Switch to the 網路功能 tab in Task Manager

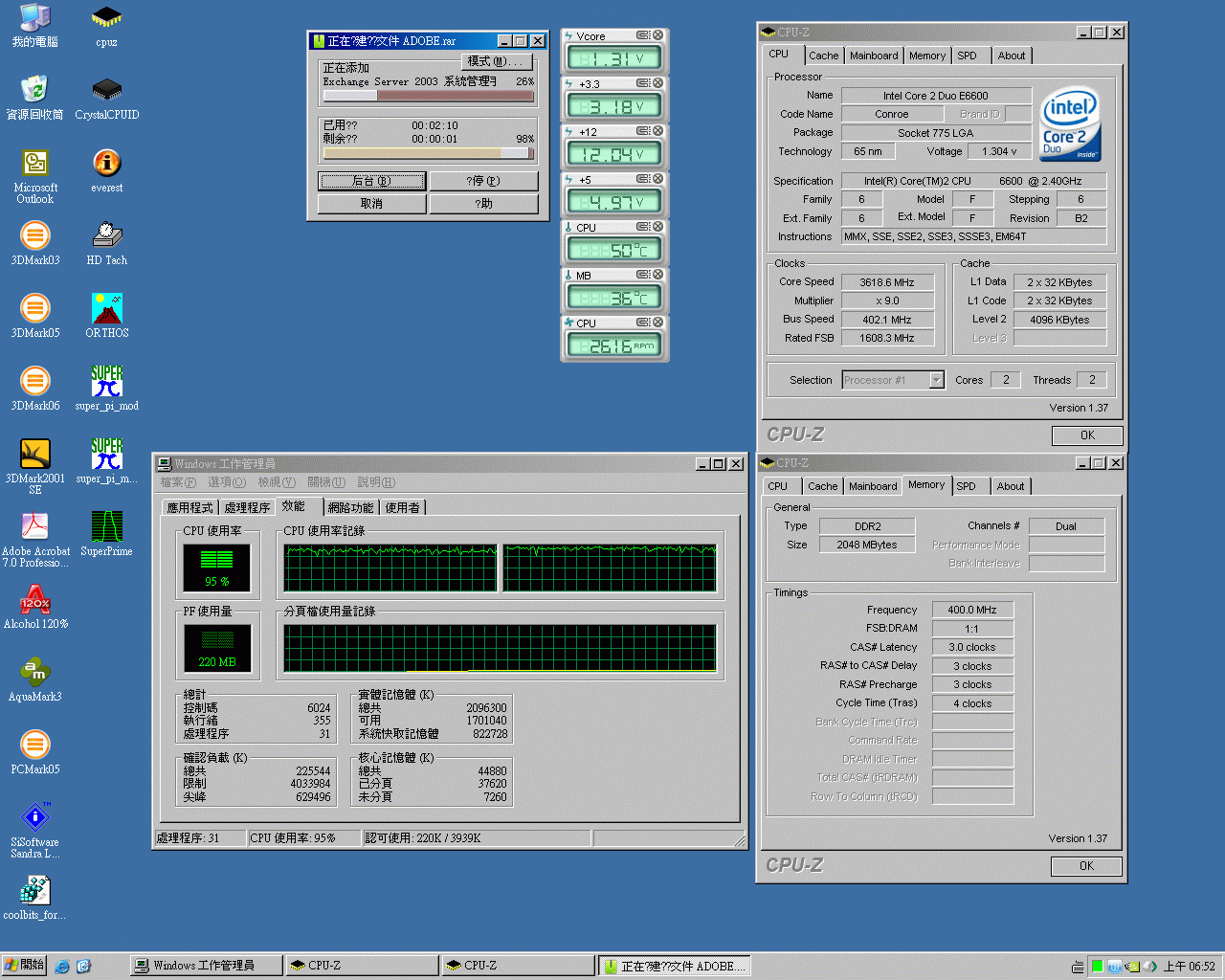pos(350,507)
